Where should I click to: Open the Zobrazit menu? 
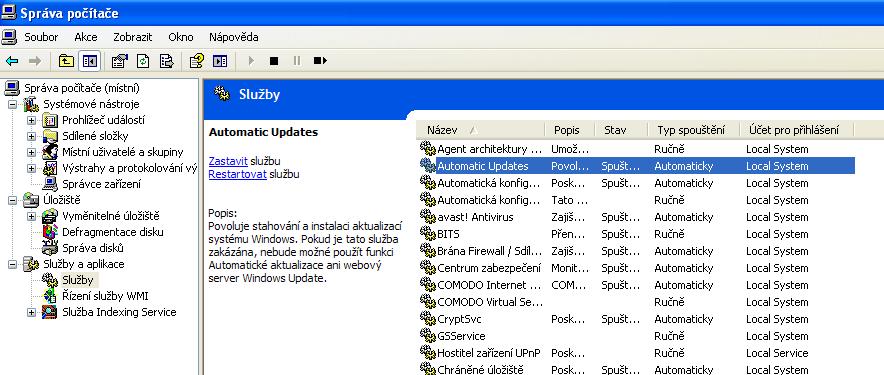132,37
